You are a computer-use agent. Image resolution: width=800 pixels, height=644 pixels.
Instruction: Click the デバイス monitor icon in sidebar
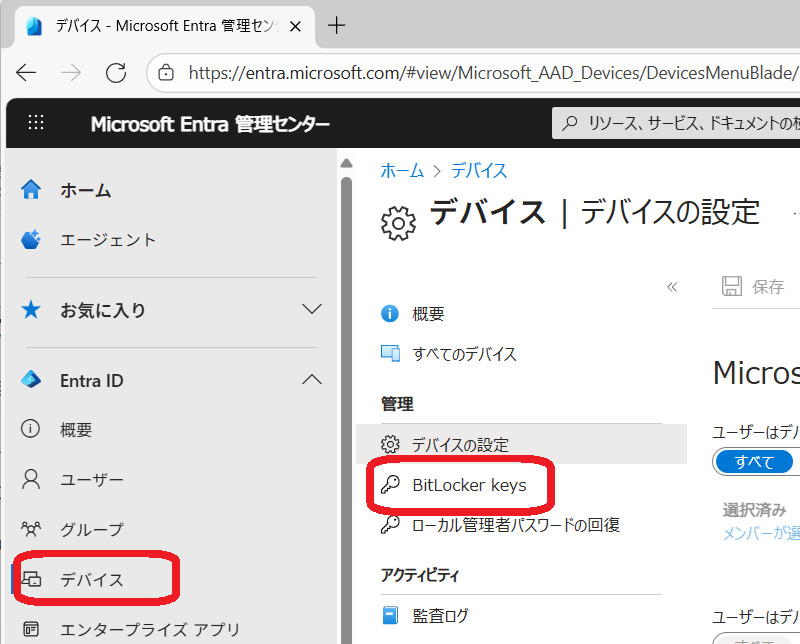(31, 579)
